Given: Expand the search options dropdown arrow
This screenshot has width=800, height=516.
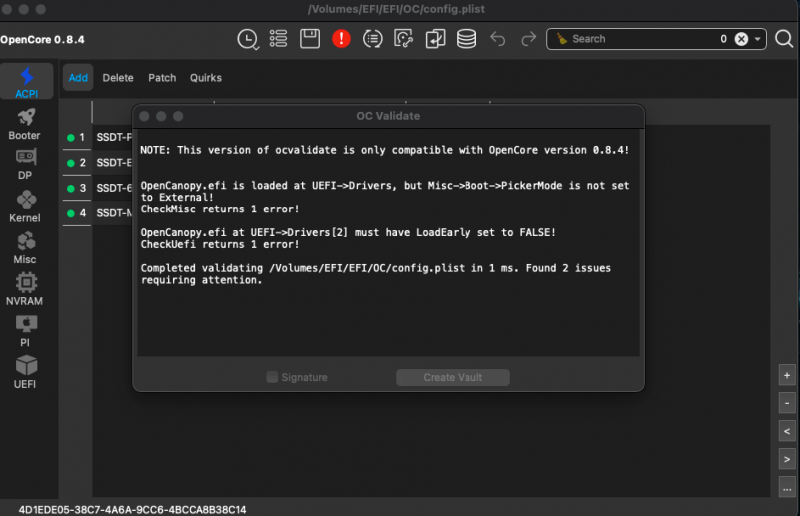Looking at the screenshot, I should pyautogui.click(x=759, y=39).
